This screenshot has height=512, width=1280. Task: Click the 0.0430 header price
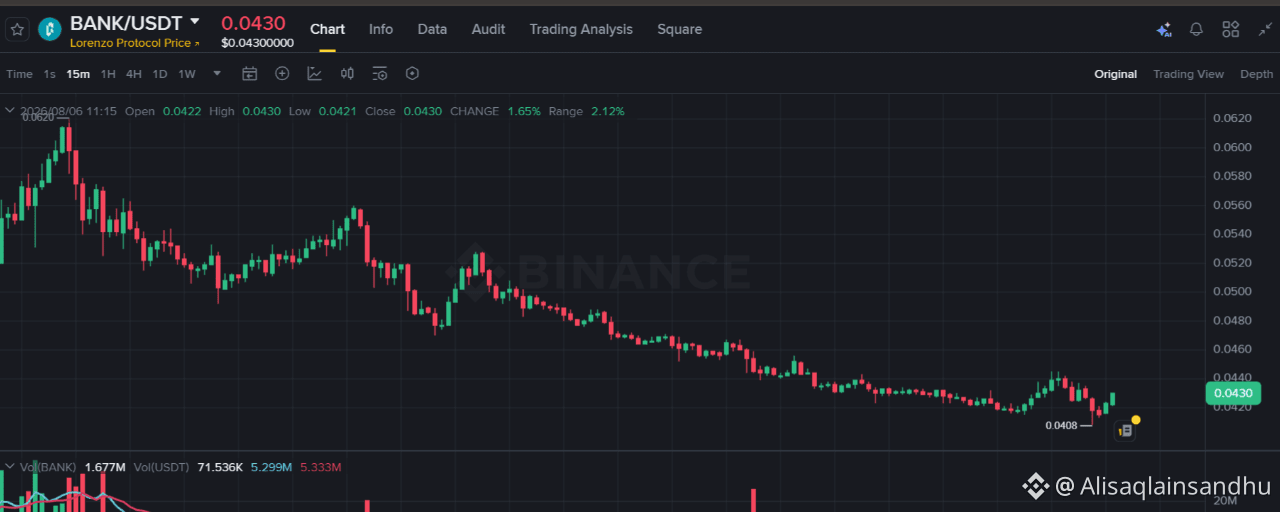point(253,23)
